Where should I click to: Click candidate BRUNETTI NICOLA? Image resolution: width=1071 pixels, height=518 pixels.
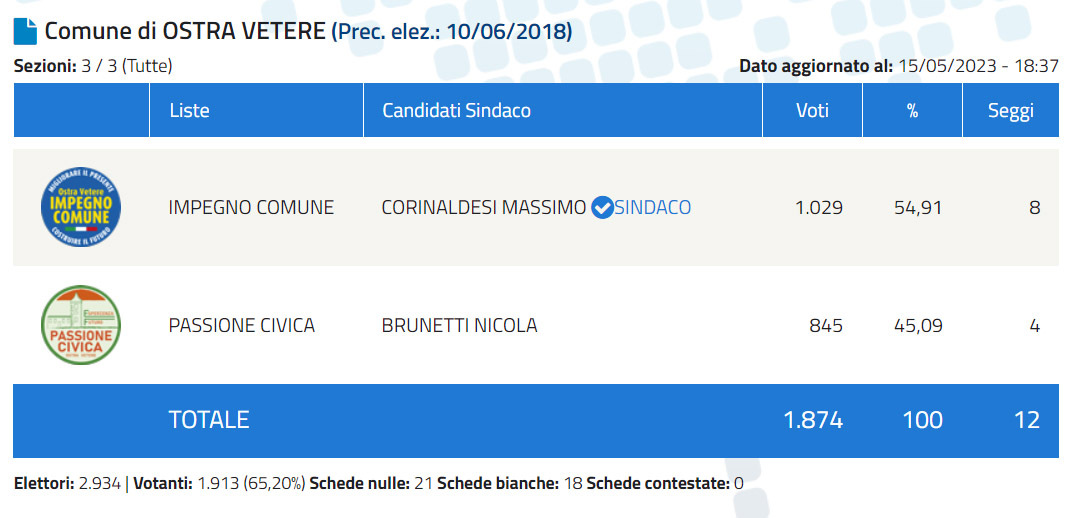point(460,325)
